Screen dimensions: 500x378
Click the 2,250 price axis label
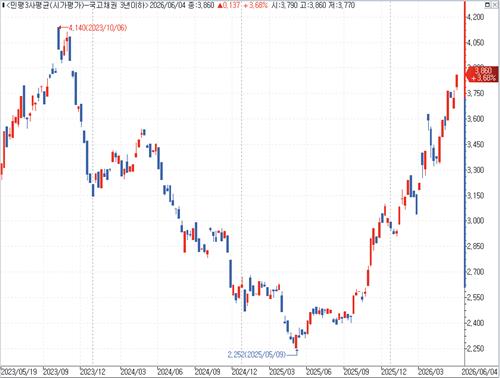[x=475, y=348]
